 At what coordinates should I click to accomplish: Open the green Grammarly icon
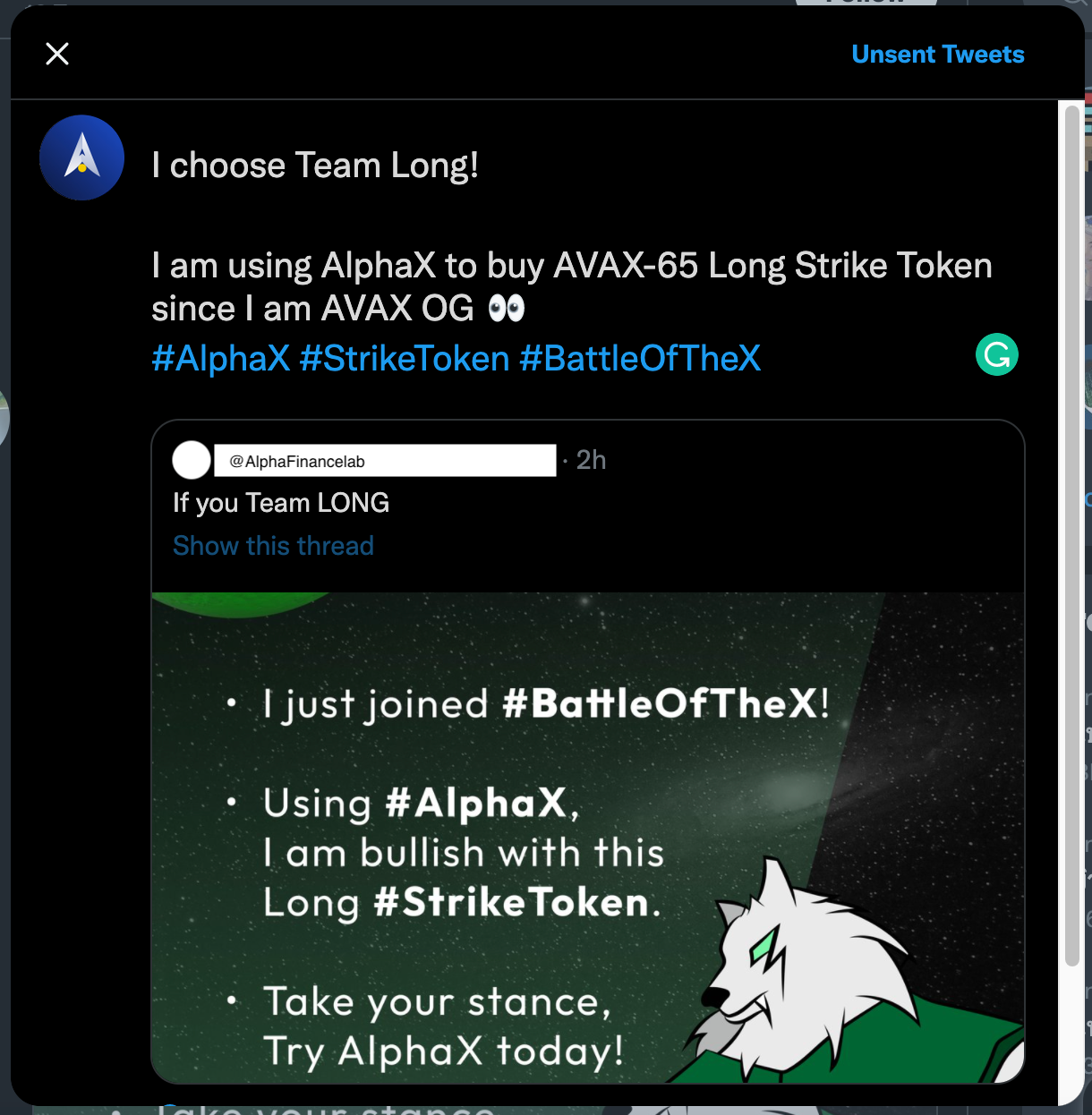coord(996,354)
